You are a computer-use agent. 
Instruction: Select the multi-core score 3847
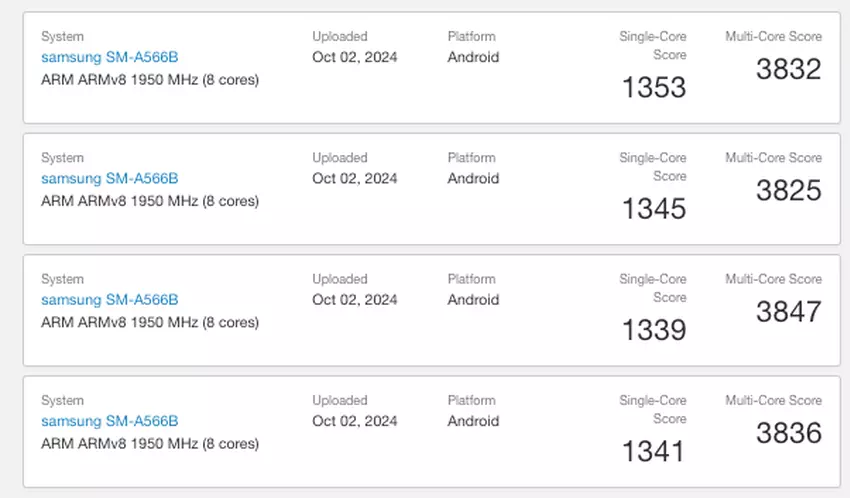click(x=788, y=312)
